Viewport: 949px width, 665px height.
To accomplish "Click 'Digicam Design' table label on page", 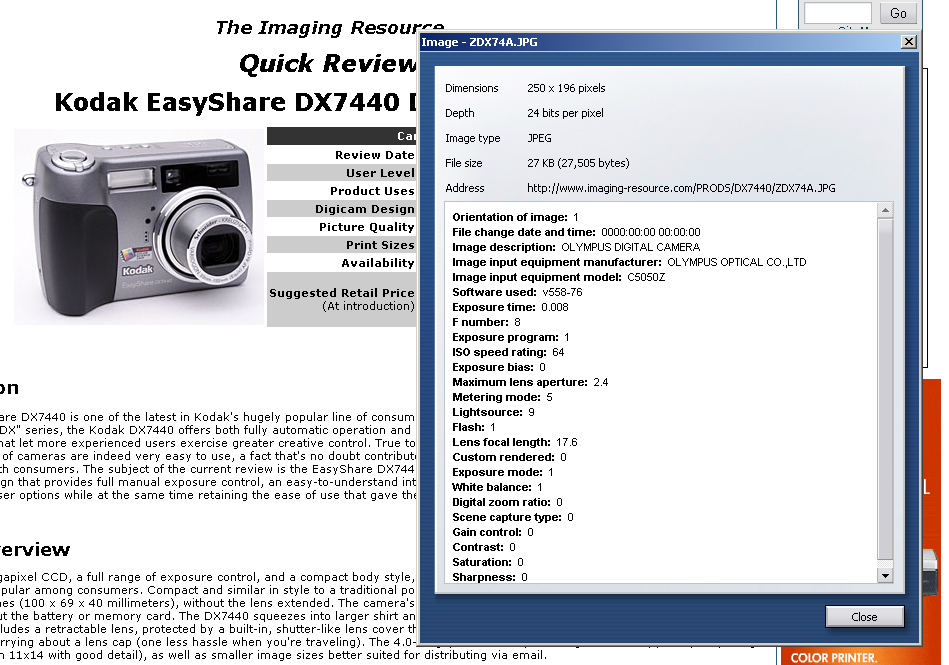I will click(364, 209).
